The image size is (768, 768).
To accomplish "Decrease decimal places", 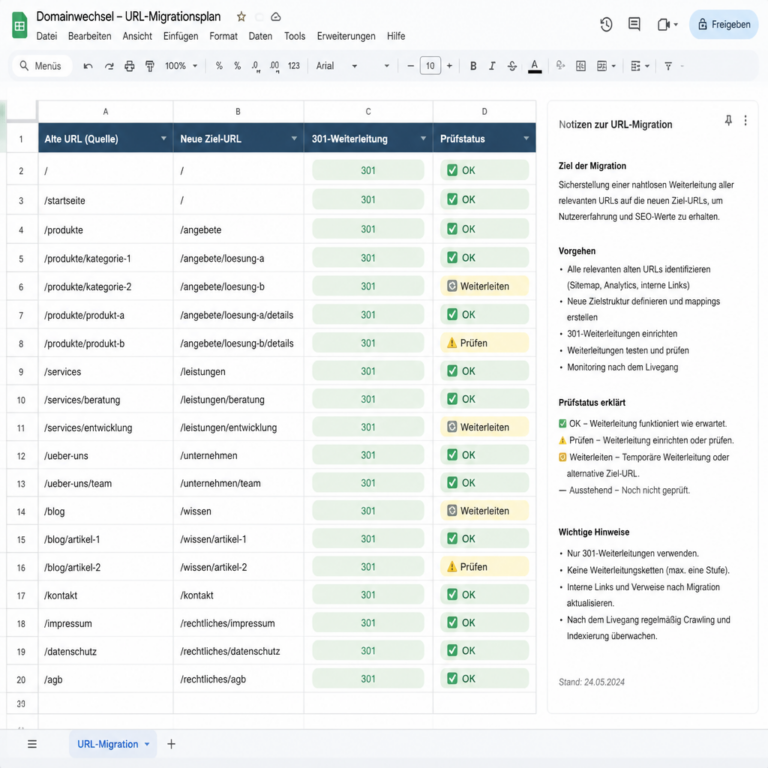I will [256, 66].
